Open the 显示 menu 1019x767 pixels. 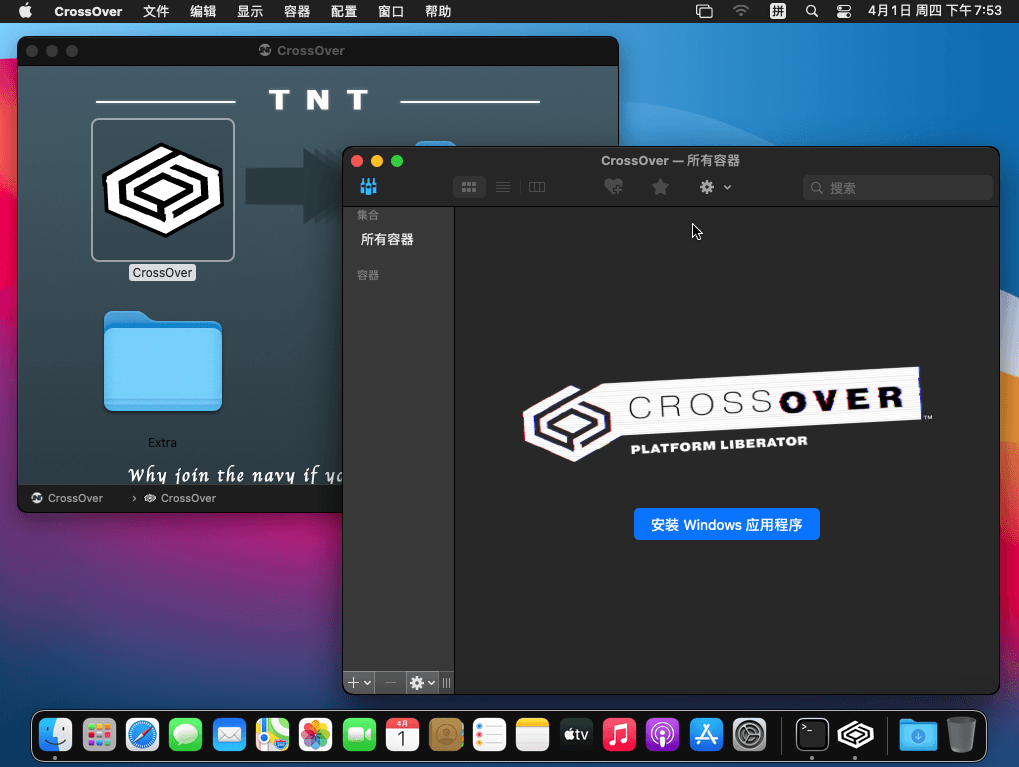[250, 11]
